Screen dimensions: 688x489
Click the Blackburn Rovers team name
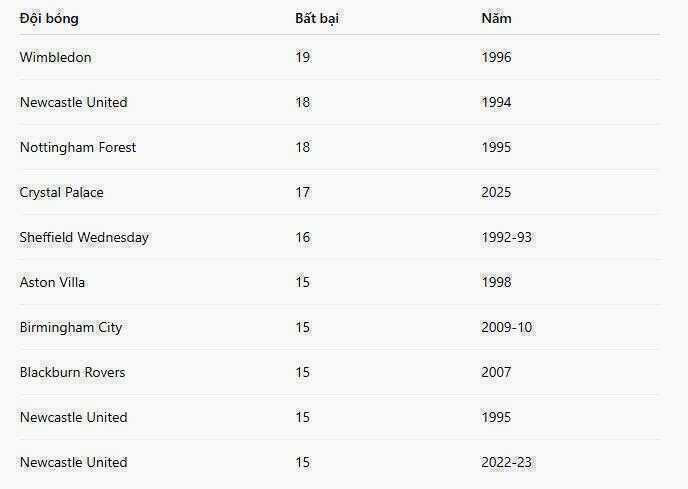(x=72, y=372)
